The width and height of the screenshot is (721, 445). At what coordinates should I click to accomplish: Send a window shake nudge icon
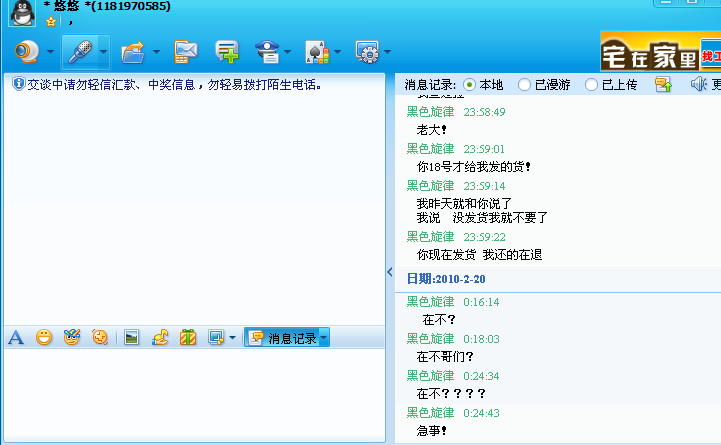100,337
